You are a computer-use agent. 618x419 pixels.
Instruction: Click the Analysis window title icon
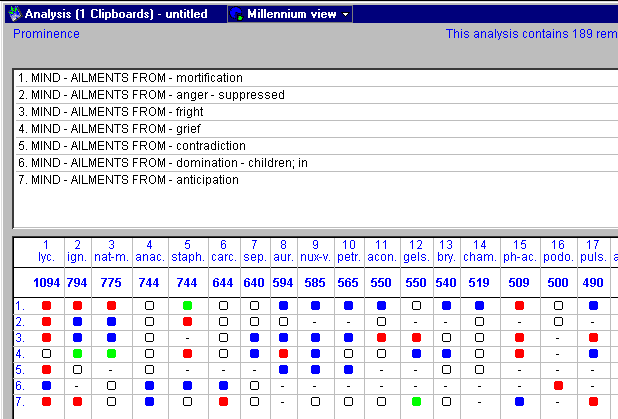coord(15,14)
